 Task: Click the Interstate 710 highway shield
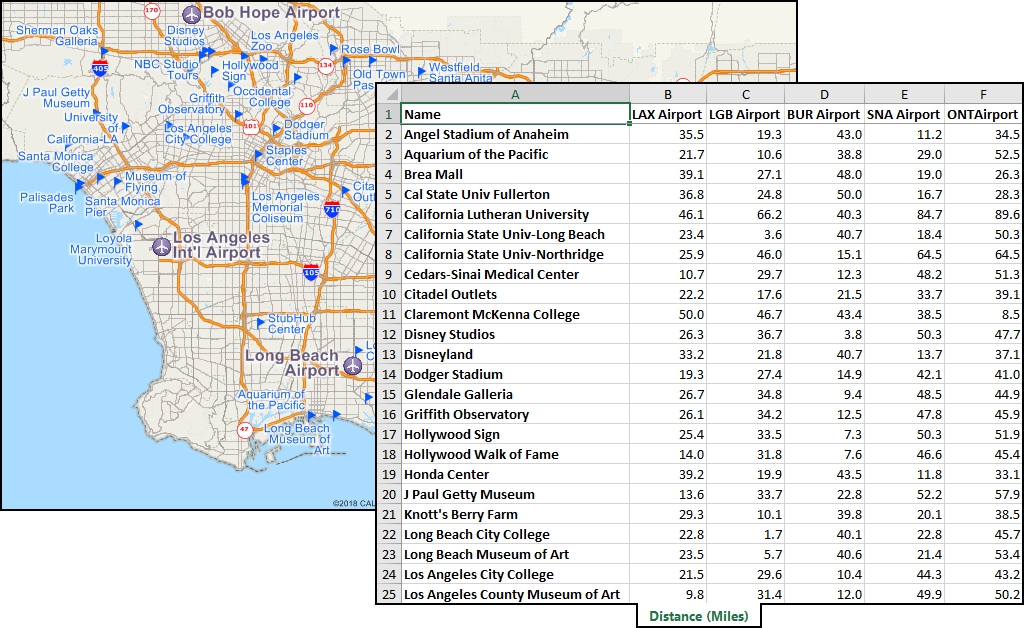pos(332,208)
